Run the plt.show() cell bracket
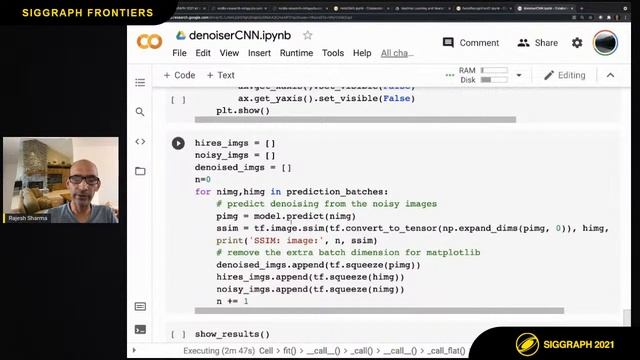 point(178,100)
